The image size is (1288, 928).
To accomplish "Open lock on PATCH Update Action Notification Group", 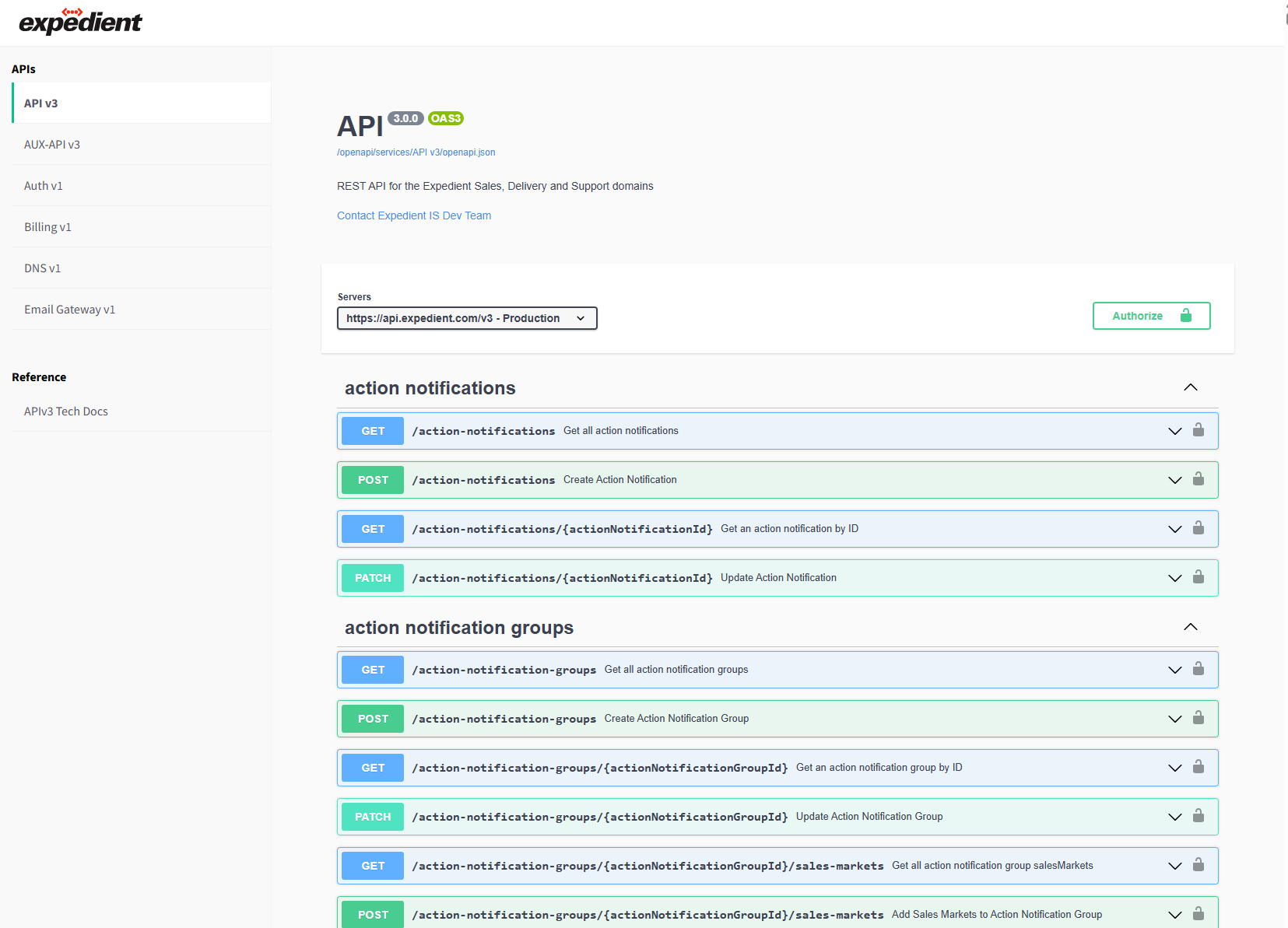I will (x=1199, y=817).
